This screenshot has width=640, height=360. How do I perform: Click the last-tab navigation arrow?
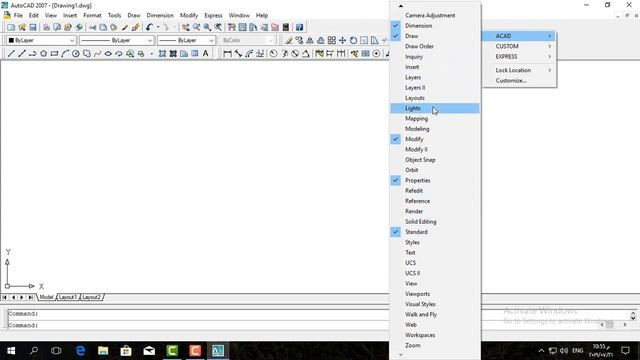pyautogui.click(x=31, y=297)
